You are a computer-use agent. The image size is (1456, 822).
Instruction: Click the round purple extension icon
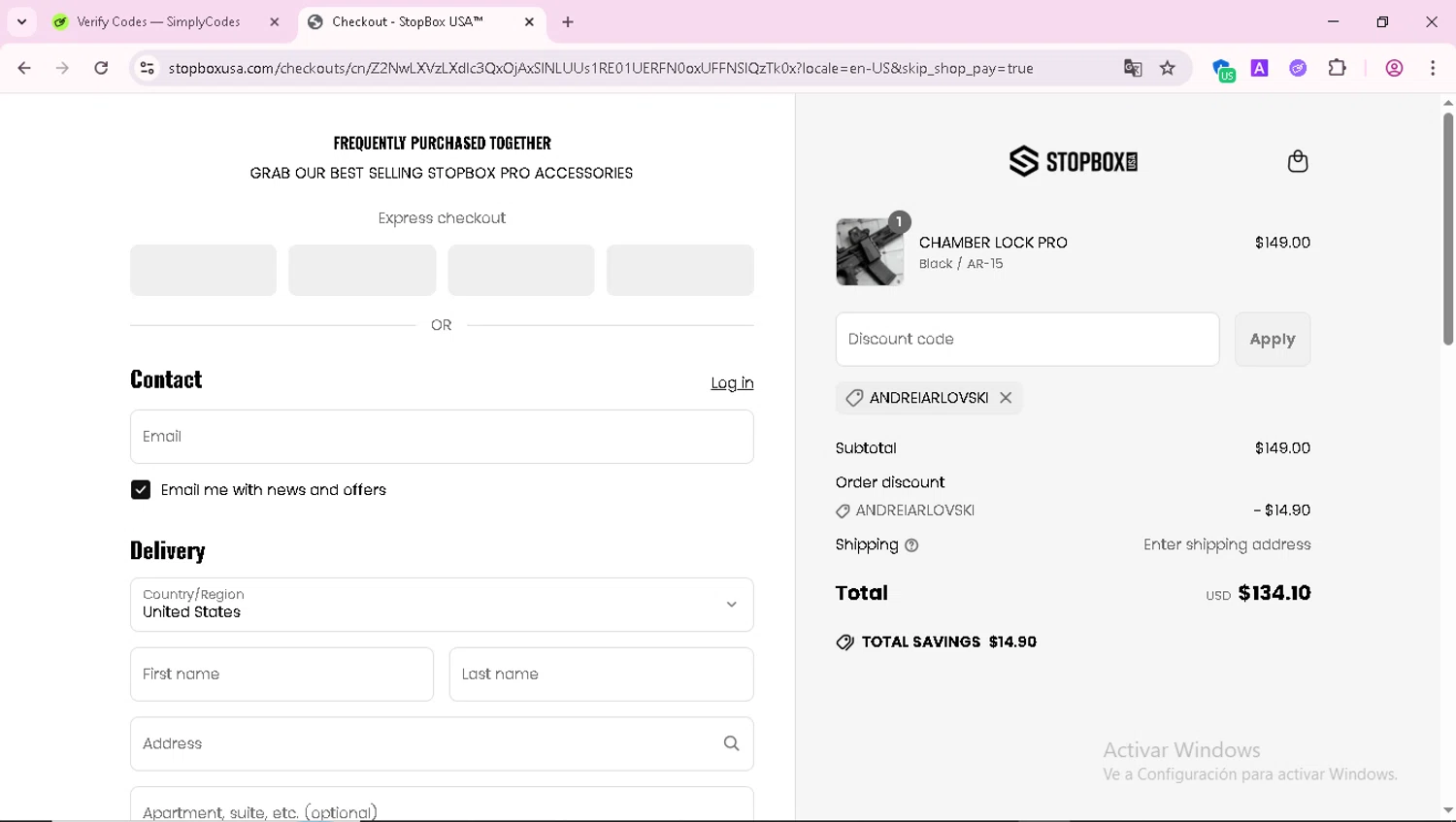[x=1298, y=68]
